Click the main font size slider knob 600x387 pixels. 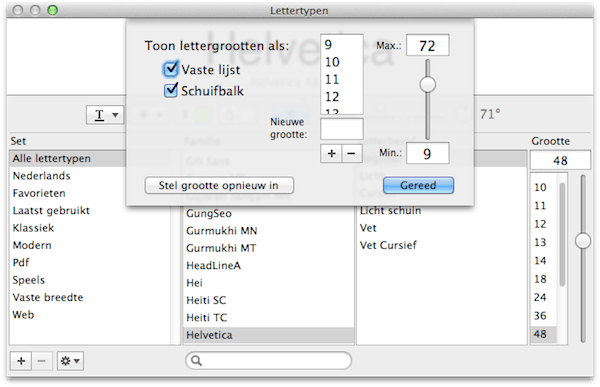click(x=583, y=241)
